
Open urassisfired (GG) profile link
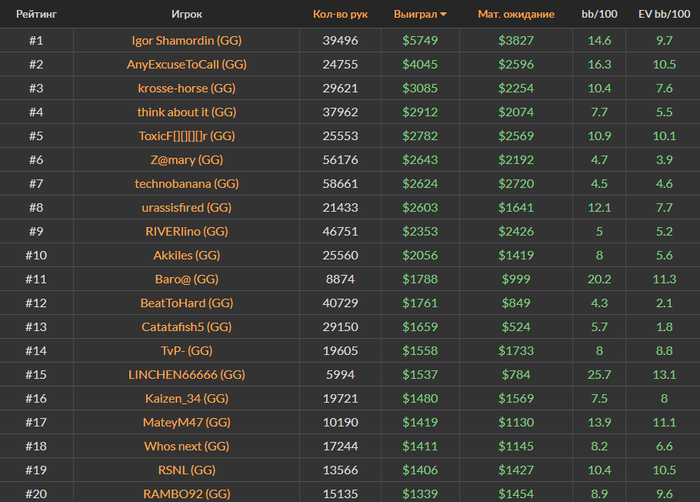coord(187,208)
